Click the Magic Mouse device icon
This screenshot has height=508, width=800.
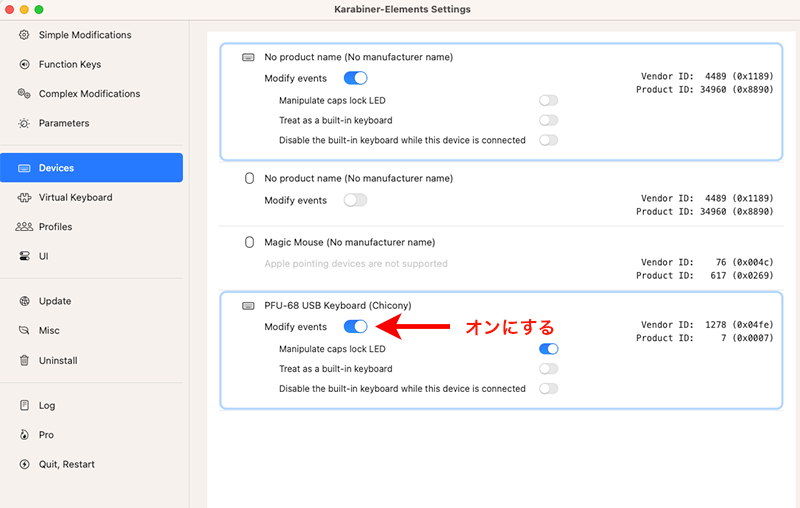pos(249,242)
